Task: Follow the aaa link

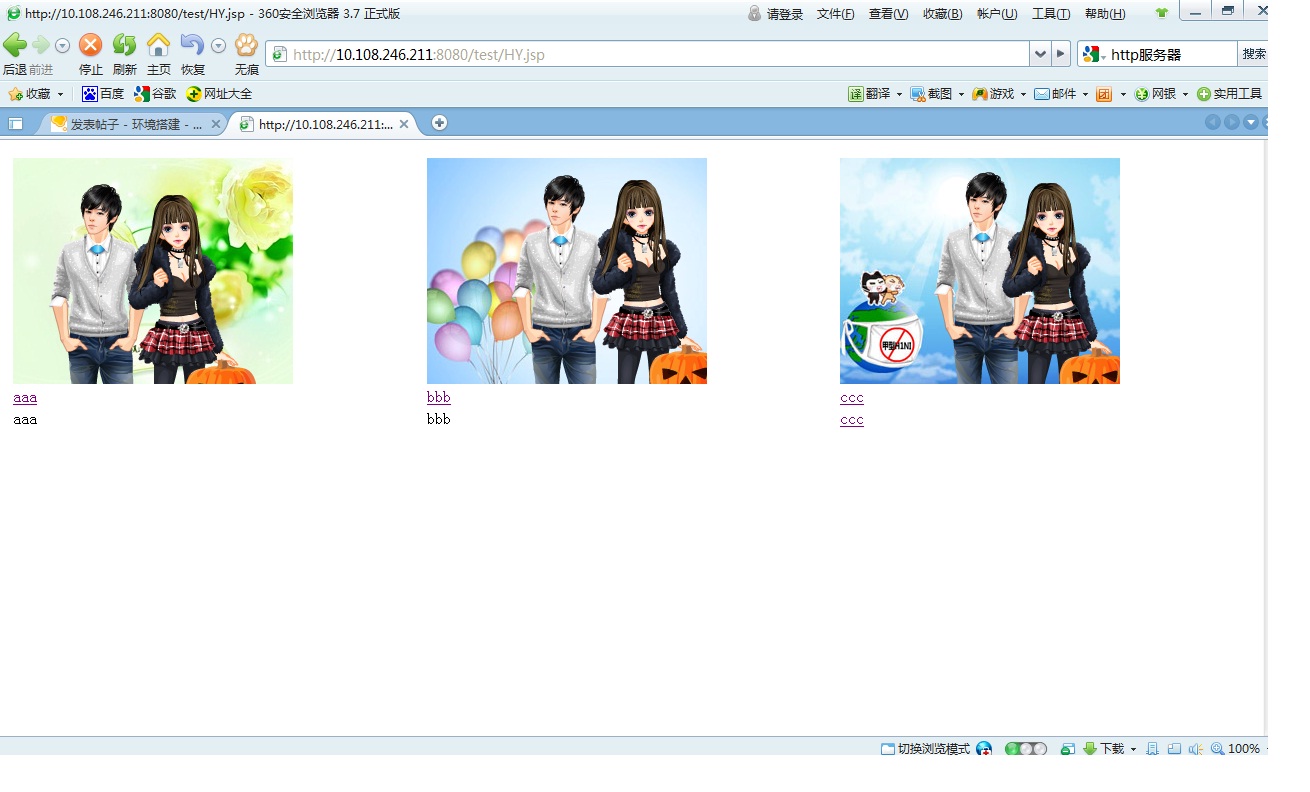Action: coord(25,398)
